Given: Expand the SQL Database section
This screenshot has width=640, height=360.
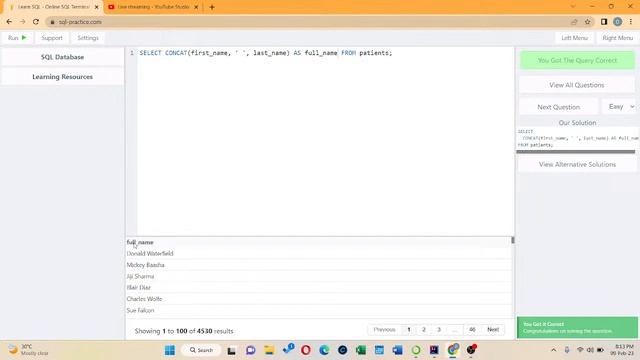Looking at the screenshot, I should point(62,57).
